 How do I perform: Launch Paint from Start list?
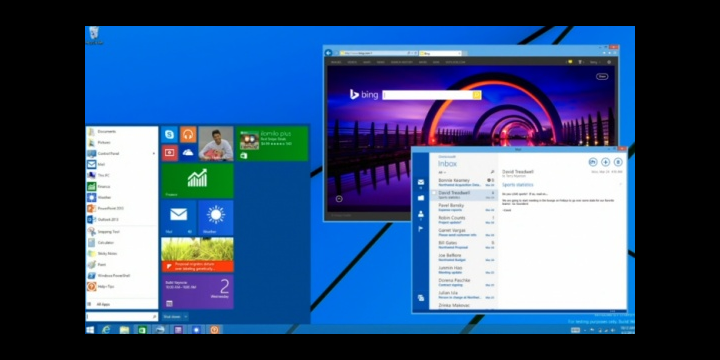[x=122, y=264]
